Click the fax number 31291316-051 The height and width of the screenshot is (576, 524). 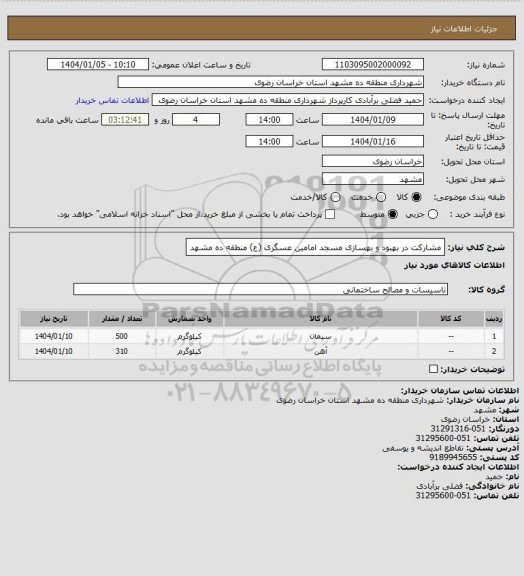tap(458, 429)
